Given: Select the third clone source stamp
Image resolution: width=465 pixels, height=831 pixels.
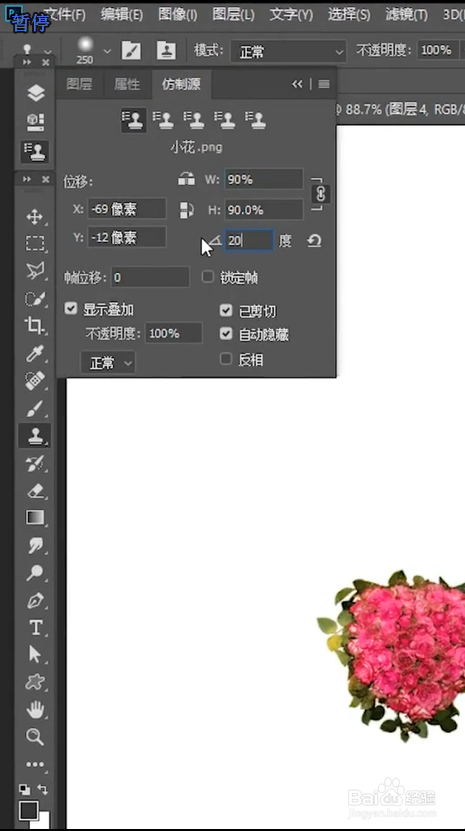Looking at the screenshot, I should coord(195,119).
